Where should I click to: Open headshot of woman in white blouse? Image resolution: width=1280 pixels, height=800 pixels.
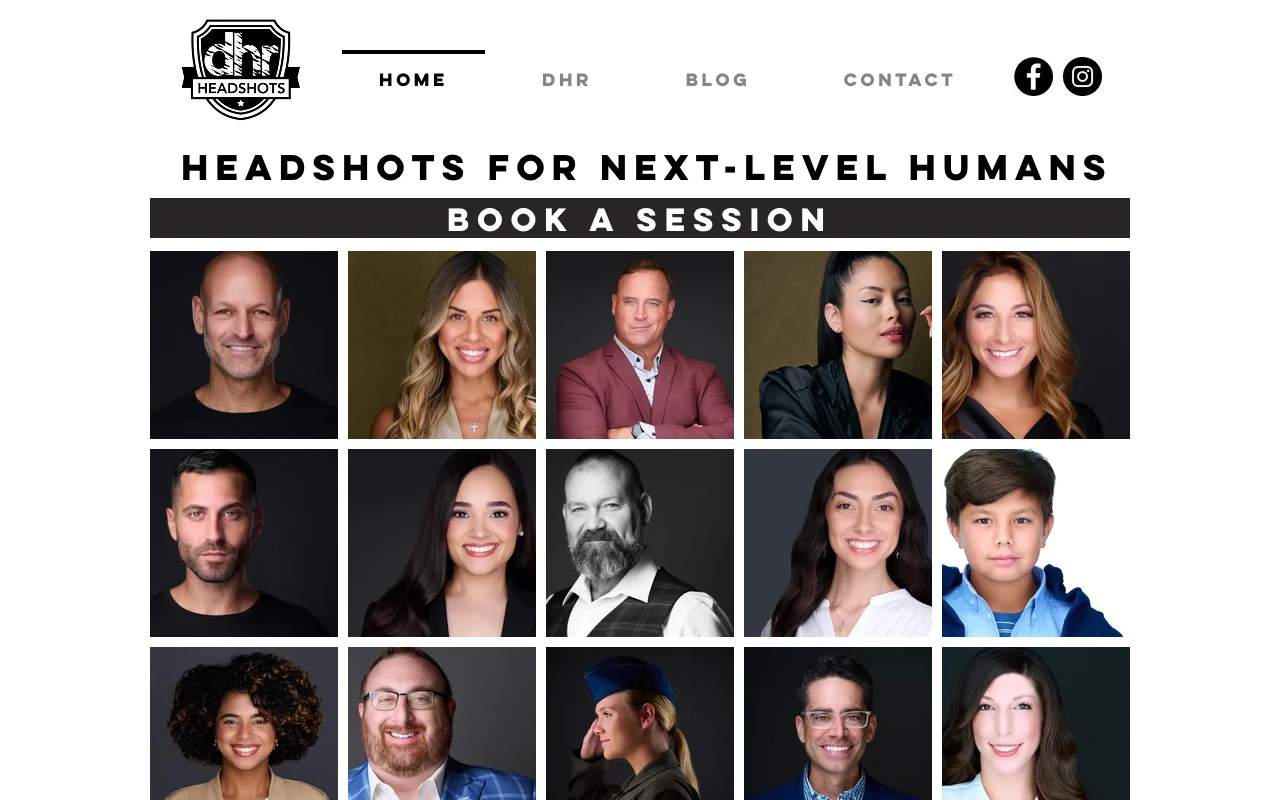tap(838, 543)
